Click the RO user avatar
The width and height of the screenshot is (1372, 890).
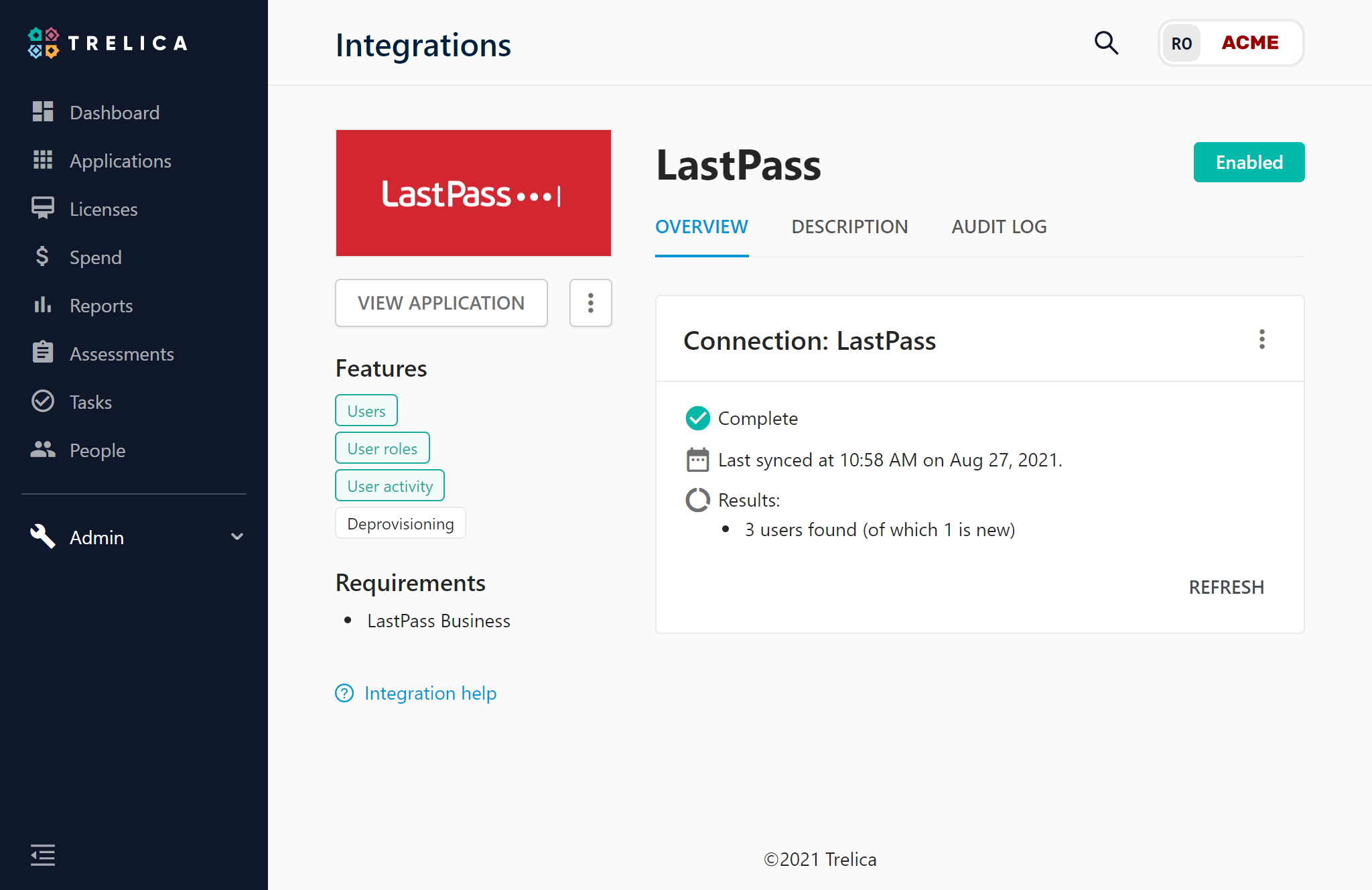click(x=1182, y=43)
